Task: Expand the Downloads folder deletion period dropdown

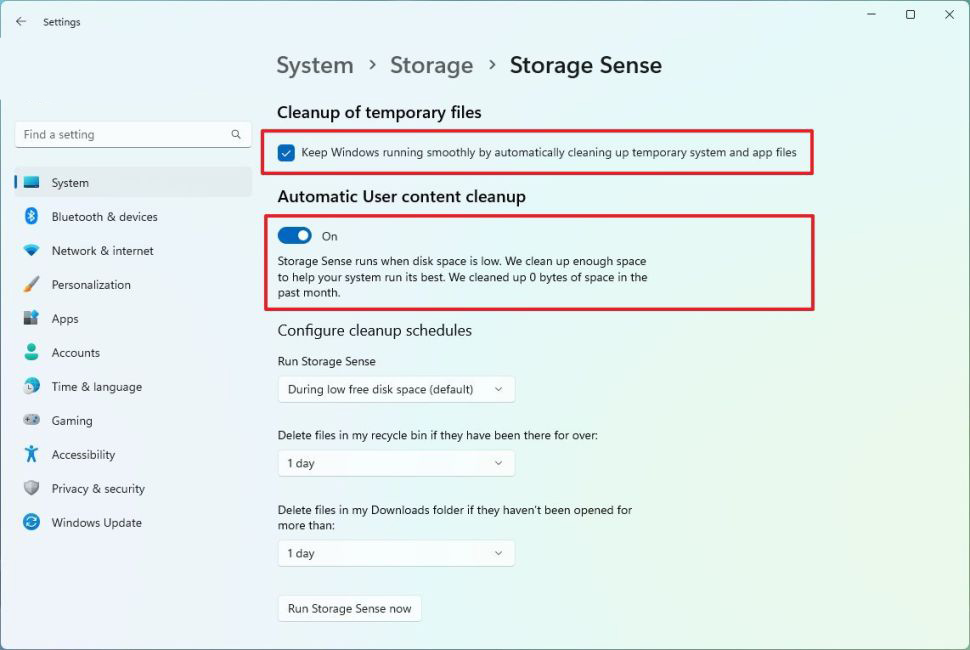Action: click(396, 553)
